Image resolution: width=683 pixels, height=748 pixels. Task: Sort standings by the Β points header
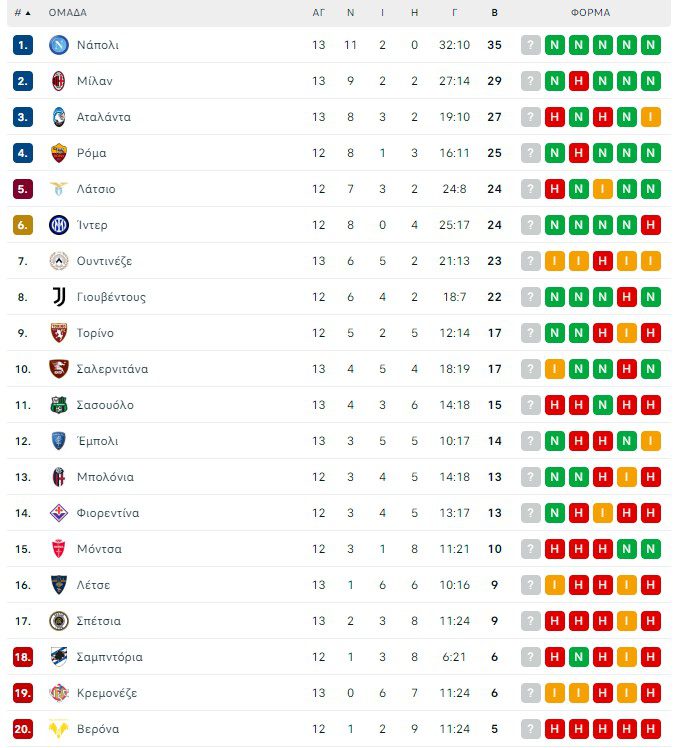coord(494,13)
